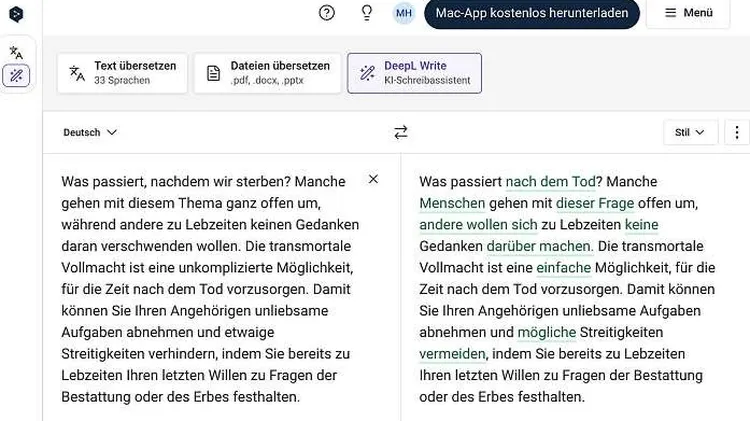Click the underlined word "einfache"
The height and width of the screenshot is (421, 750).
point(563,268)
